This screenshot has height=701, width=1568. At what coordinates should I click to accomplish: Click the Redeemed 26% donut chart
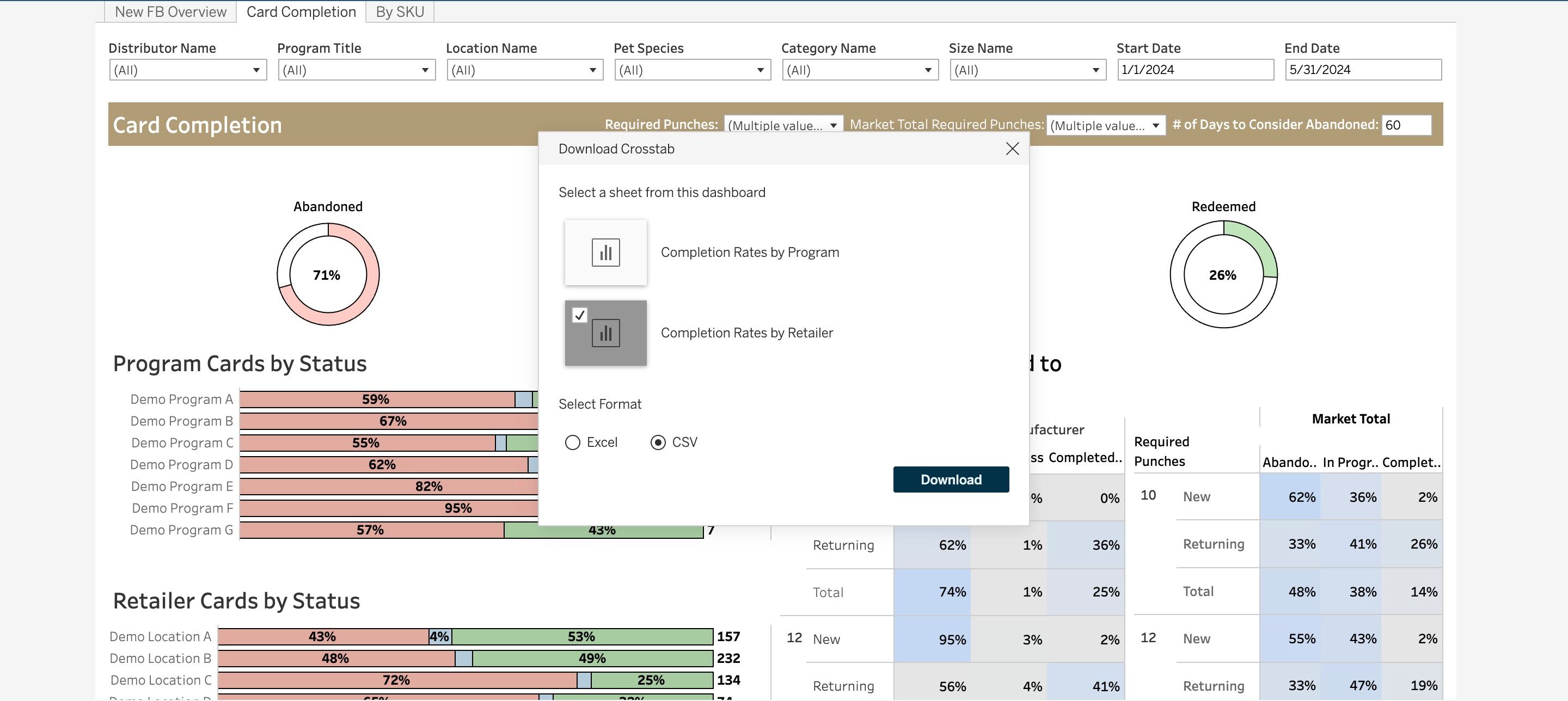(1222, 274)
